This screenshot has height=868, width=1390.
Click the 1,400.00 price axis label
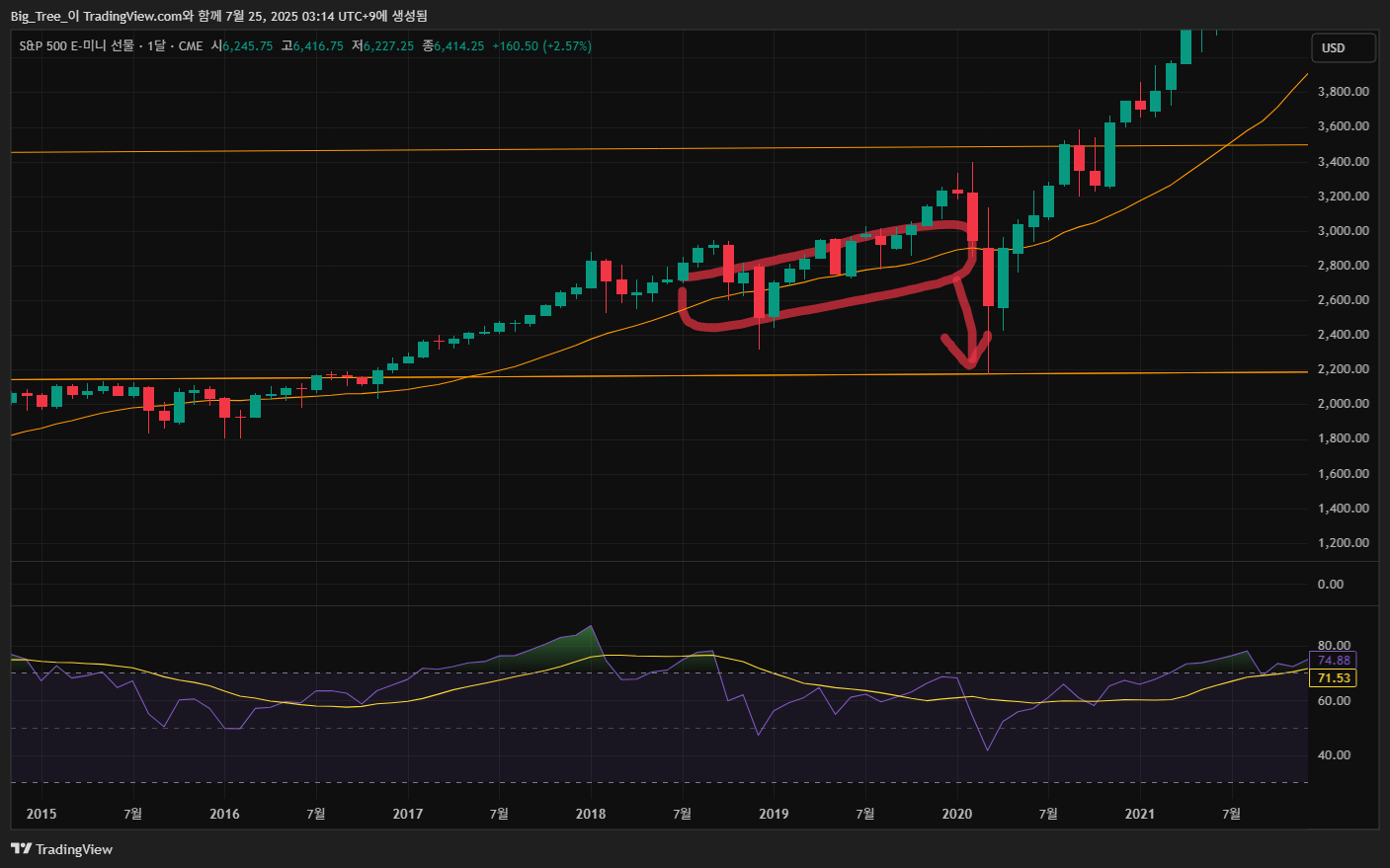click(x=1344, y=508)
